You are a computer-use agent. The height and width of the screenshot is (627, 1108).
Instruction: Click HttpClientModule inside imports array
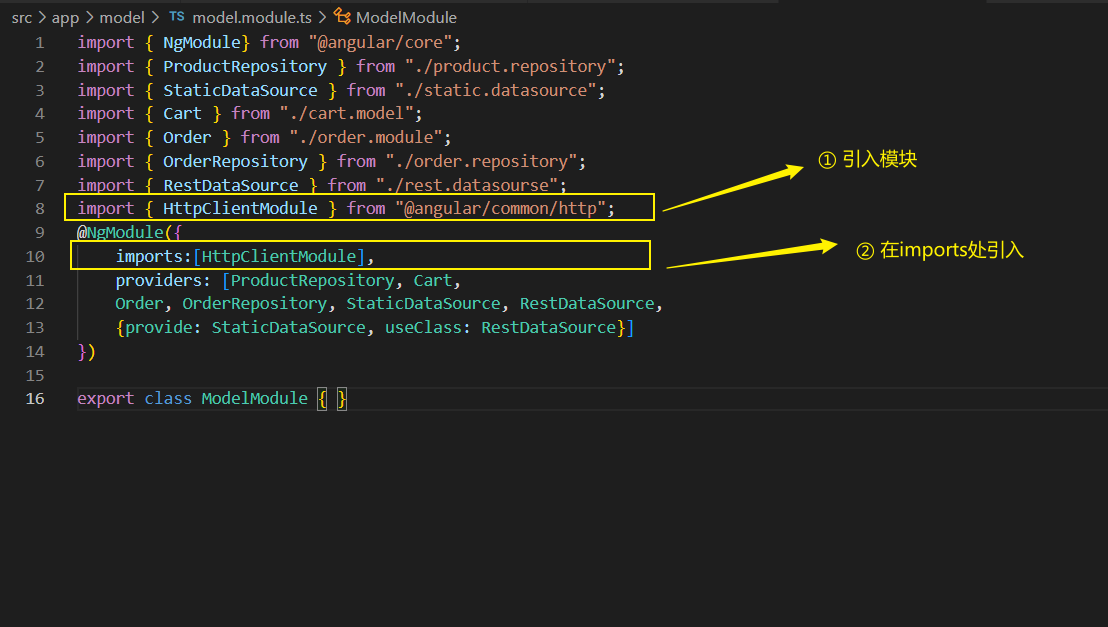click(279, 257)
